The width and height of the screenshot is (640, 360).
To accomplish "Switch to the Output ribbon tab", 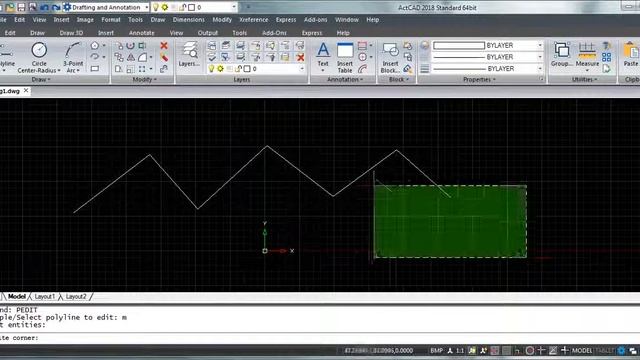I will pos(208,33).
